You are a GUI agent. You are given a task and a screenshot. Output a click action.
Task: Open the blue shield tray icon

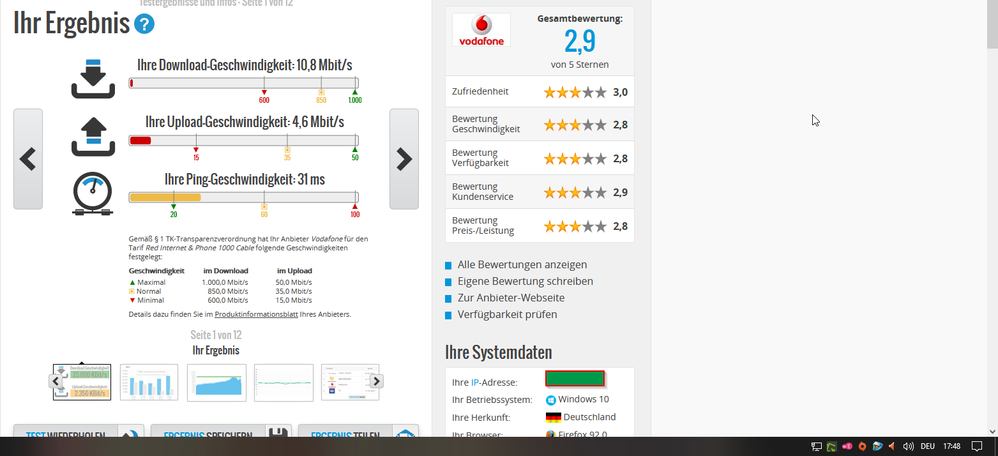(x=878, y=446)
